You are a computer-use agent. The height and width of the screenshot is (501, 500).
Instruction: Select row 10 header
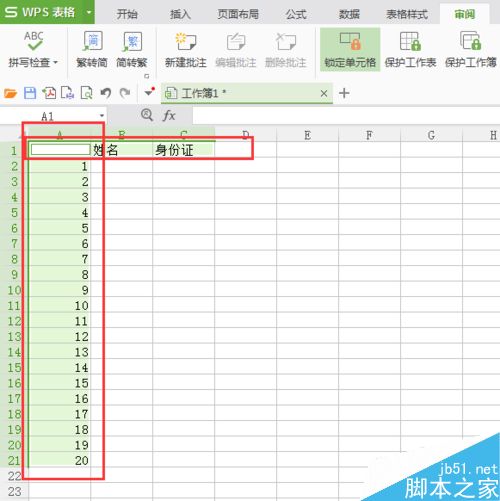(14, 290)
